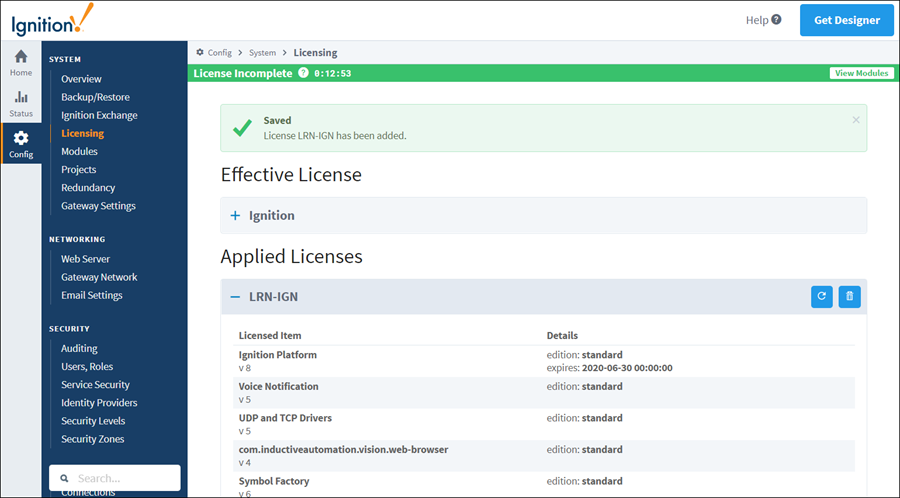The width and height of the screenshot is (900, 498).
Task: Select the Config gear icon
Action: coord(21,138)
